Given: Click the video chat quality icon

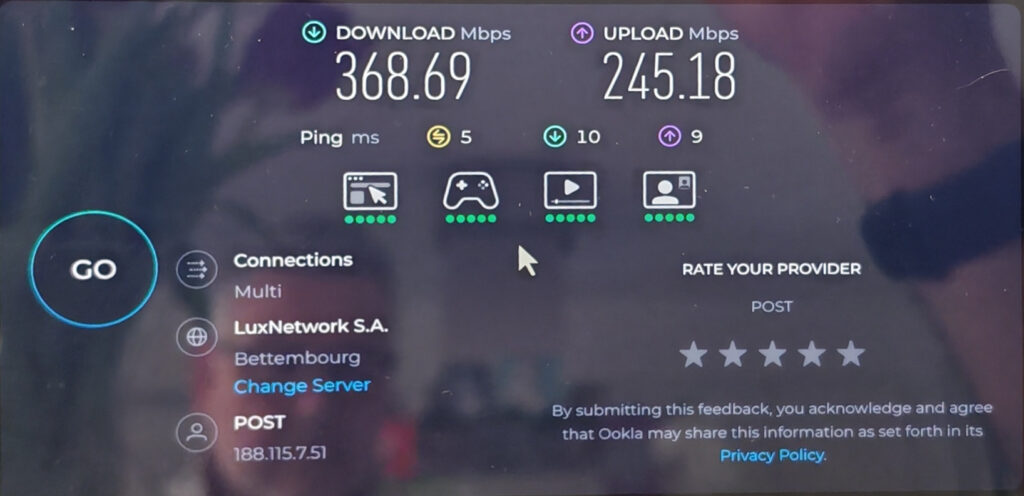Looking at the screenshot, I should coord(669,191).
